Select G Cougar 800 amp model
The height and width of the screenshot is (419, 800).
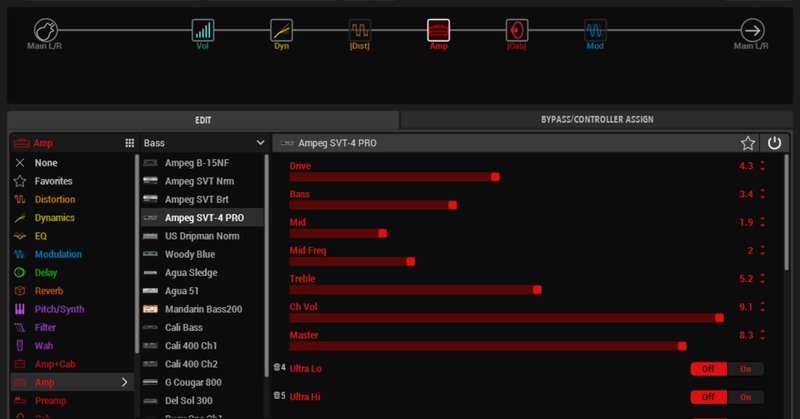[x=203, y=383]
